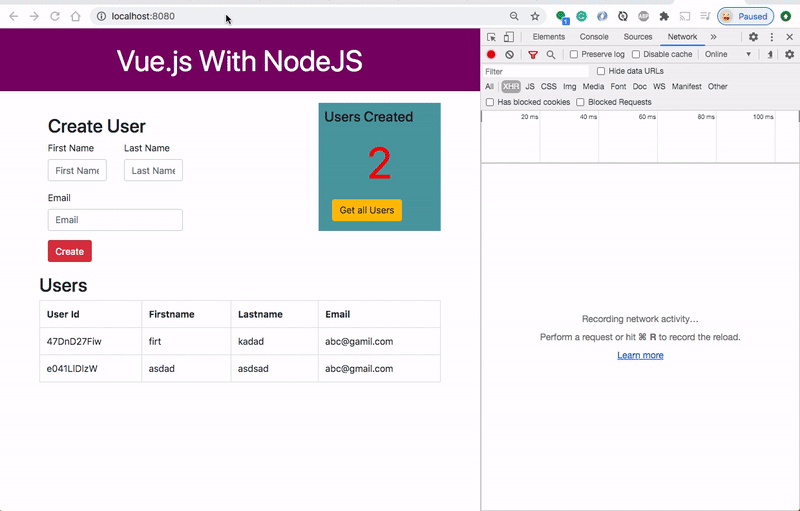Click the import HAR upload arrow icon
800x511 pixels.
(769, 55)
